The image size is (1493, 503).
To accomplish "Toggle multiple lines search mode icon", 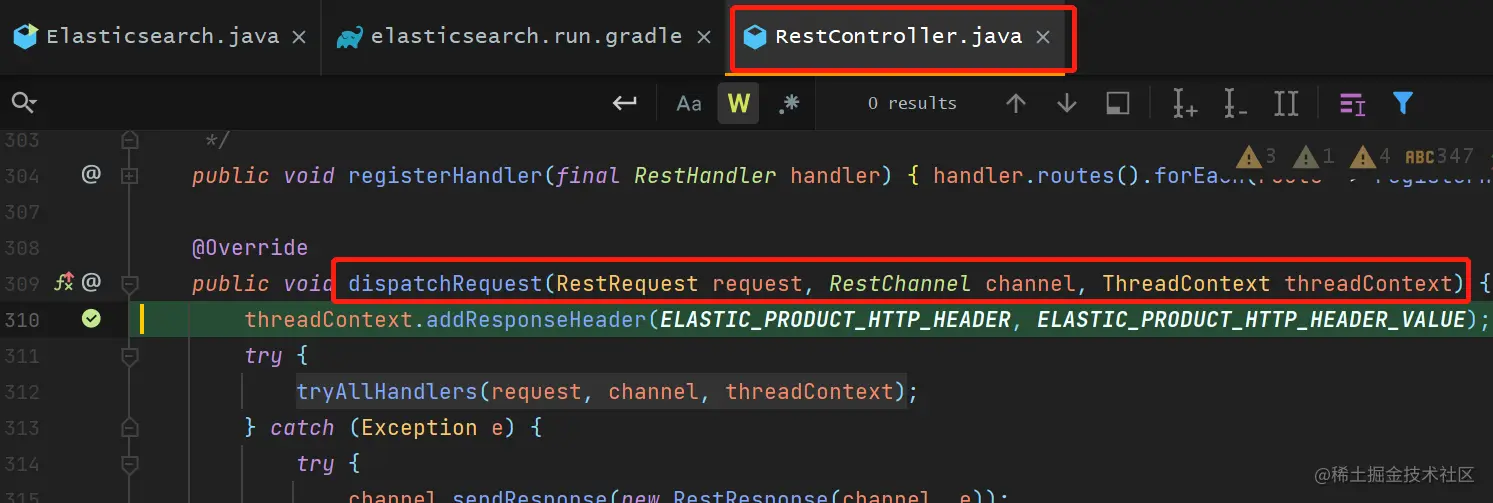I will pos(1352,103).
